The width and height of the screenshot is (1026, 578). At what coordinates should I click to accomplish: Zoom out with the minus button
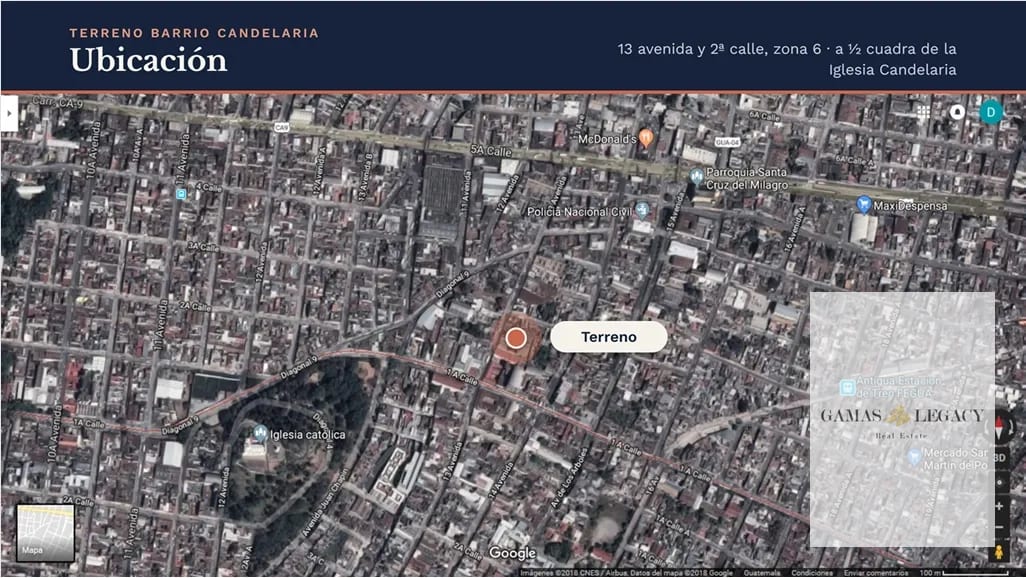tap(1000, 528)
